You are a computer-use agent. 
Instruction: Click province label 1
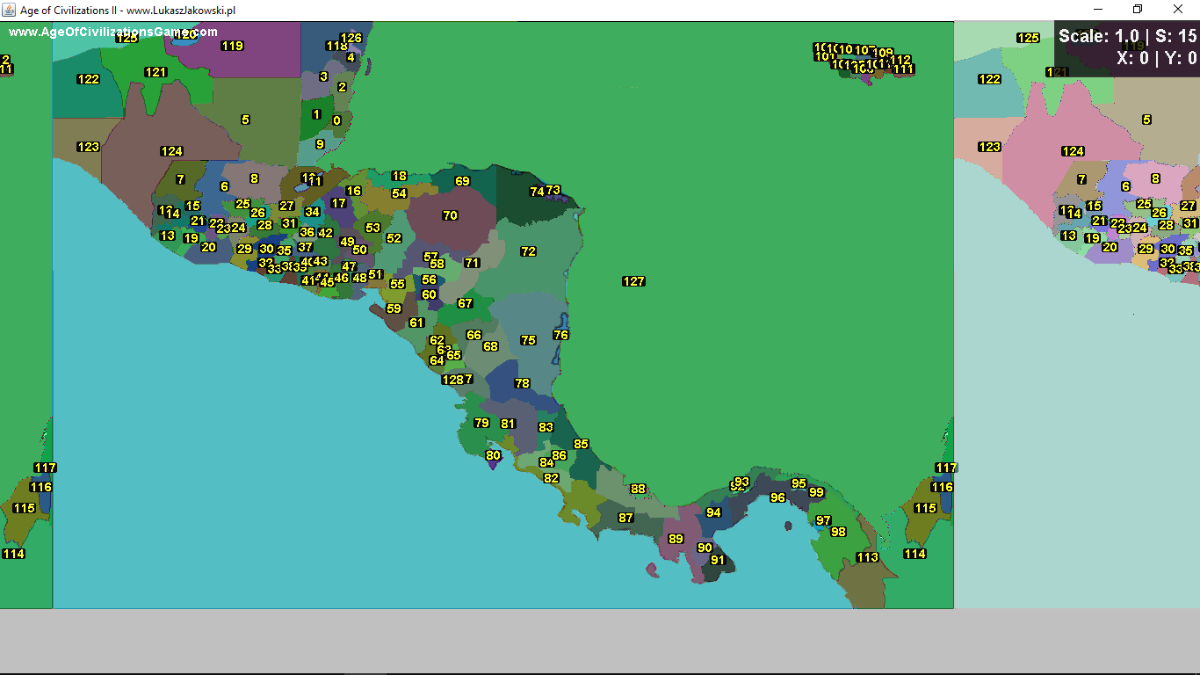317,114
